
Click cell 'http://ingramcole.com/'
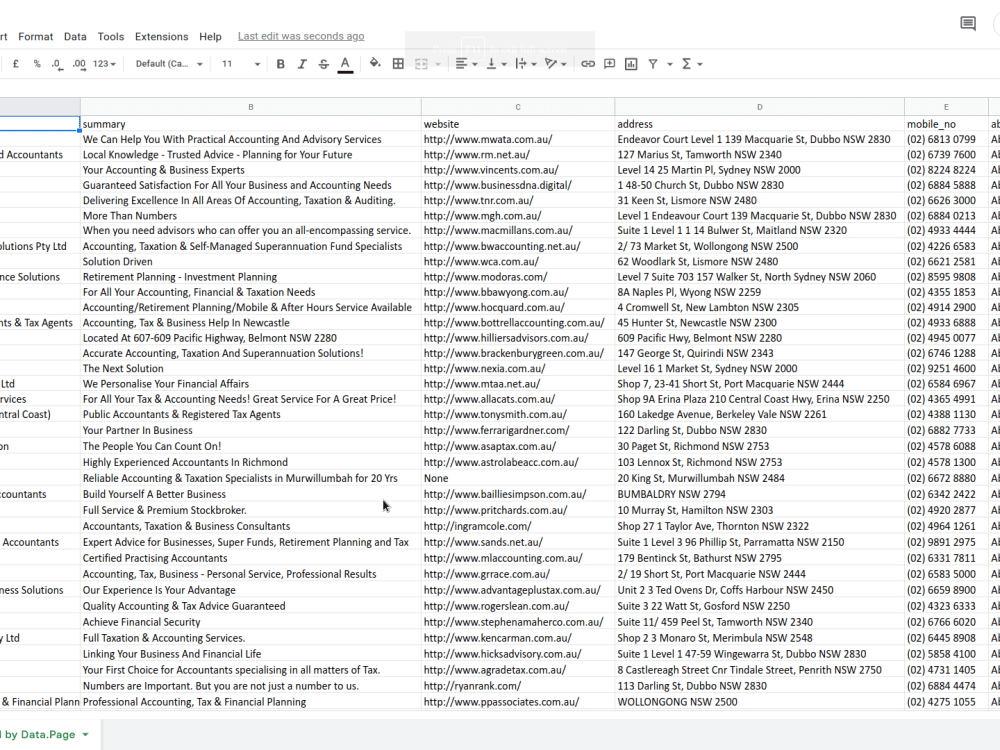518,526
